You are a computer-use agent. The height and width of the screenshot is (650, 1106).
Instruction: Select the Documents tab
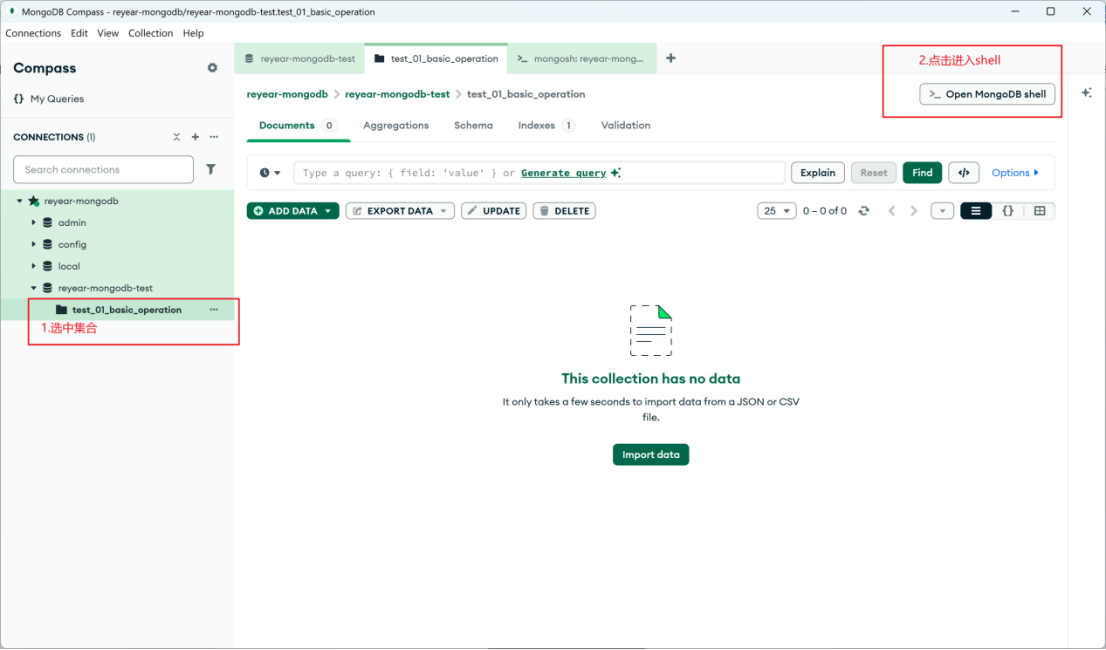coord(298,125)
